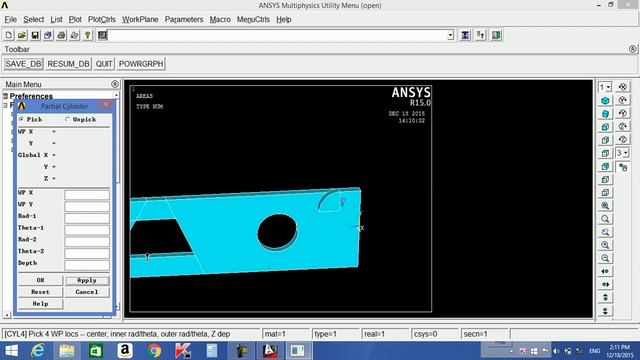This screenshot has width=640, height=360.
Task: Click the Fit View magnifier icon
Action: coord(605,206)
